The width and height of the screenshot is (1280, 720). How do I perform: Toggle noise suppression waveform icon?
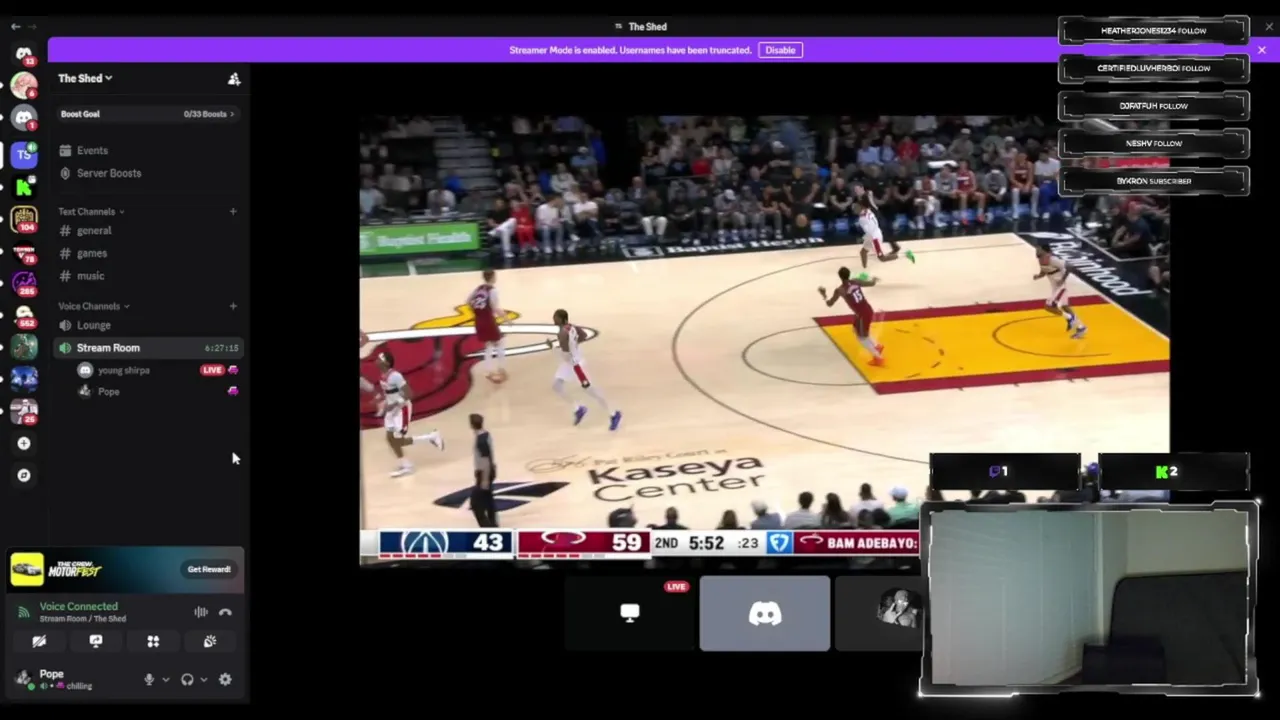click(x=201, y=612)
